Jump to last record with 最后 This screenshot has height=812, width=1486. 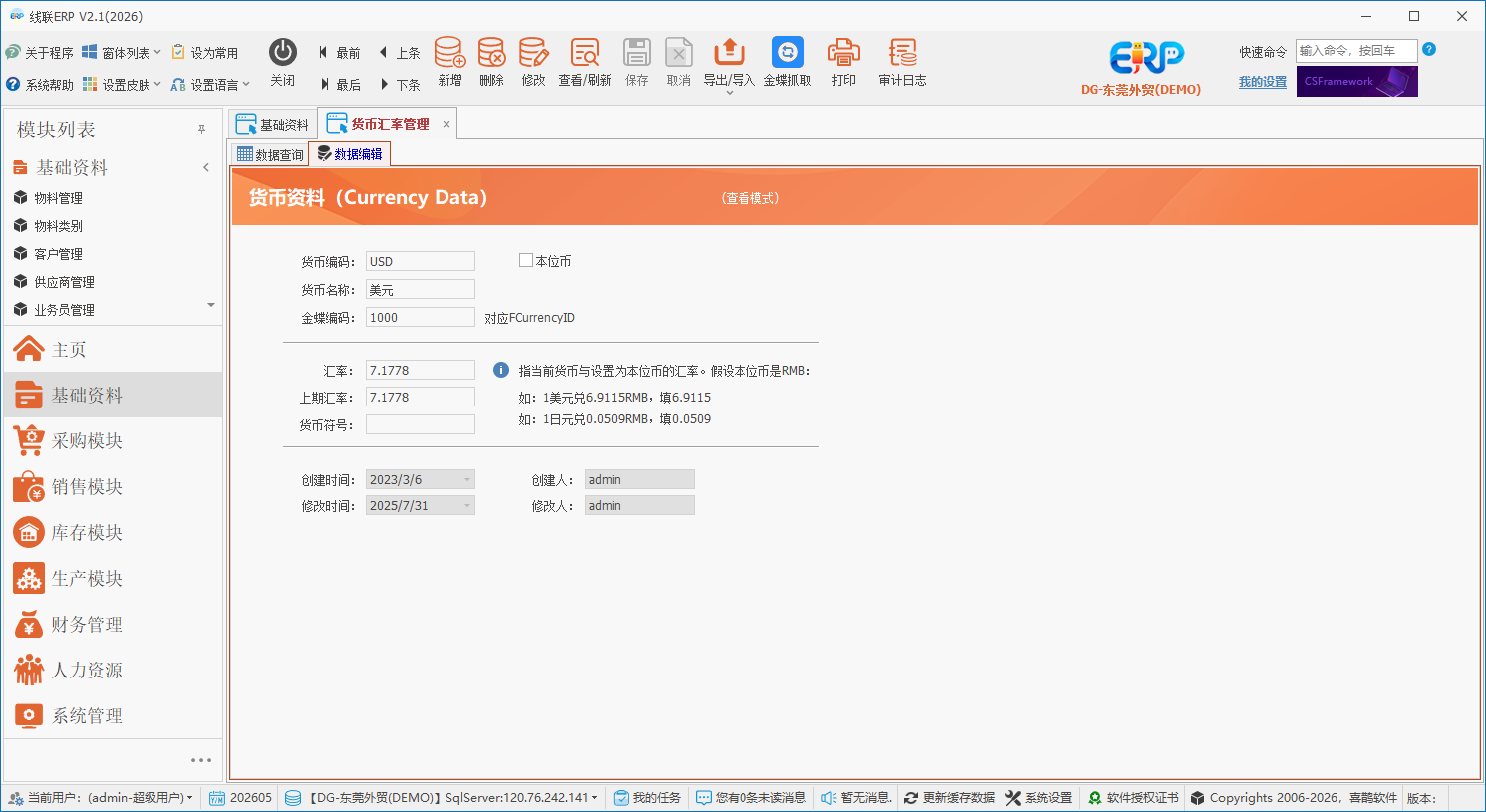pyautogui.click(x=339, y=85)
